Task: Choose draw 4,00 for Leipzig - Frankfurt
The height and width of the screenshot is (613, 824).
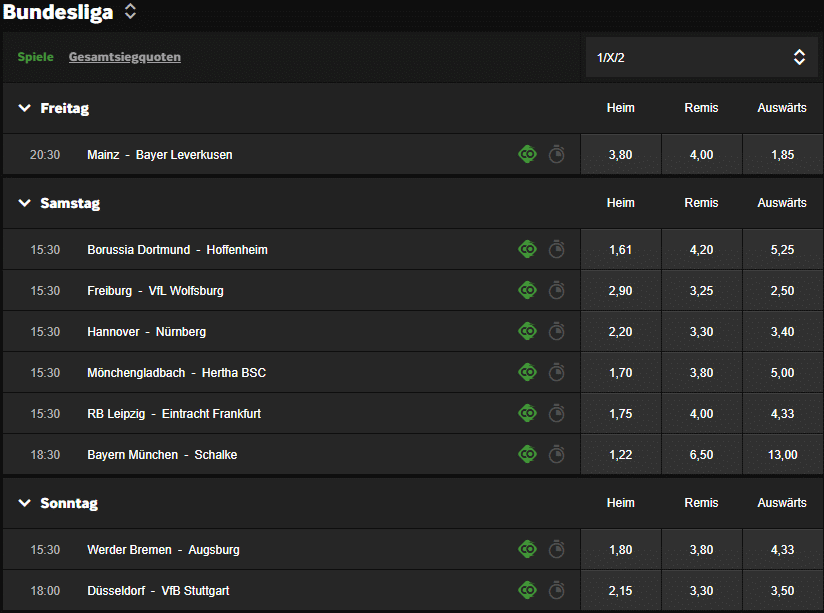Action: (x=702, y=414)
